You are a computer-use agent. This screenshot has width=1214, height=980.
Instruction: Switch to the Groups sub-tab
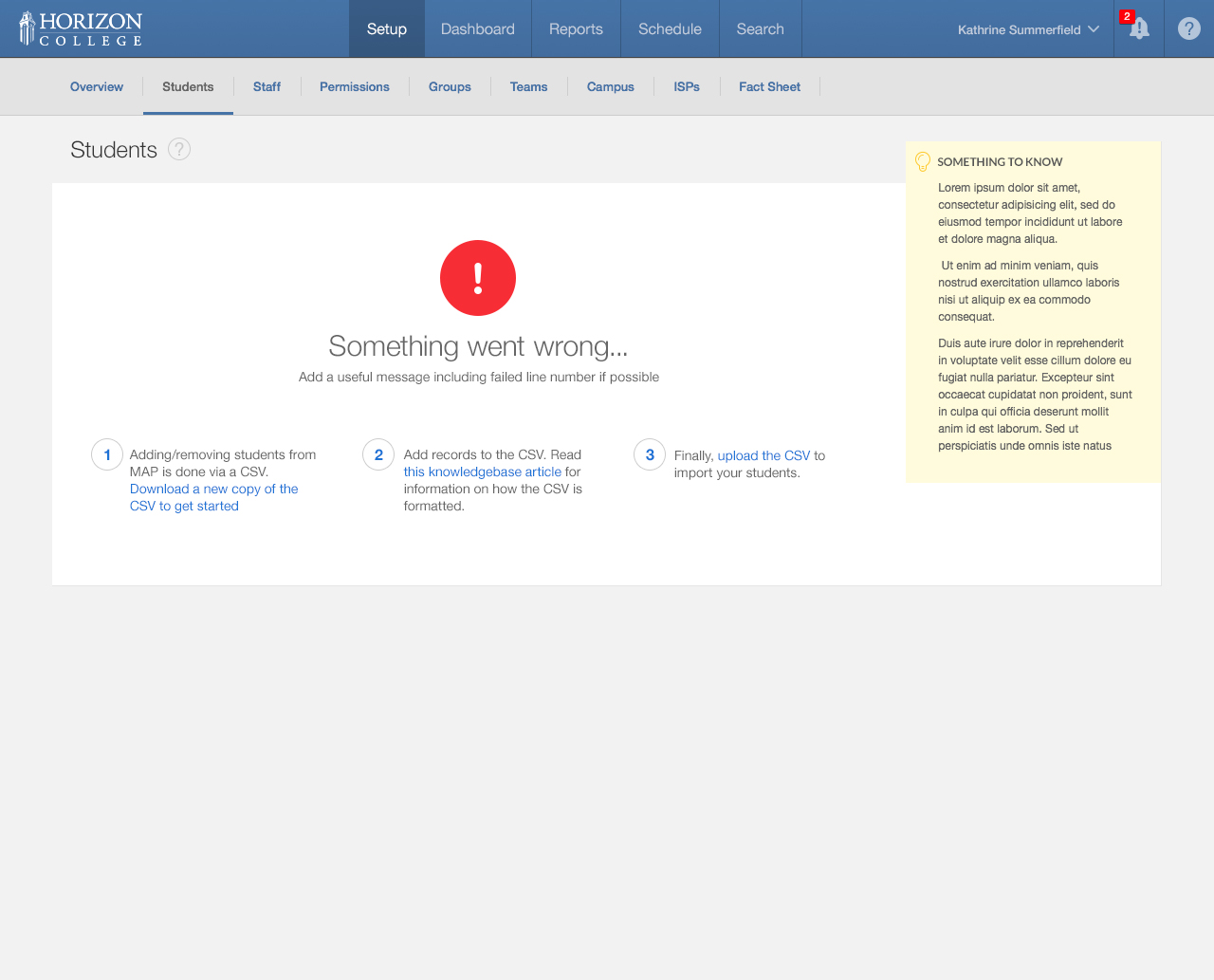pyautogui.click(x=450, y=86)
